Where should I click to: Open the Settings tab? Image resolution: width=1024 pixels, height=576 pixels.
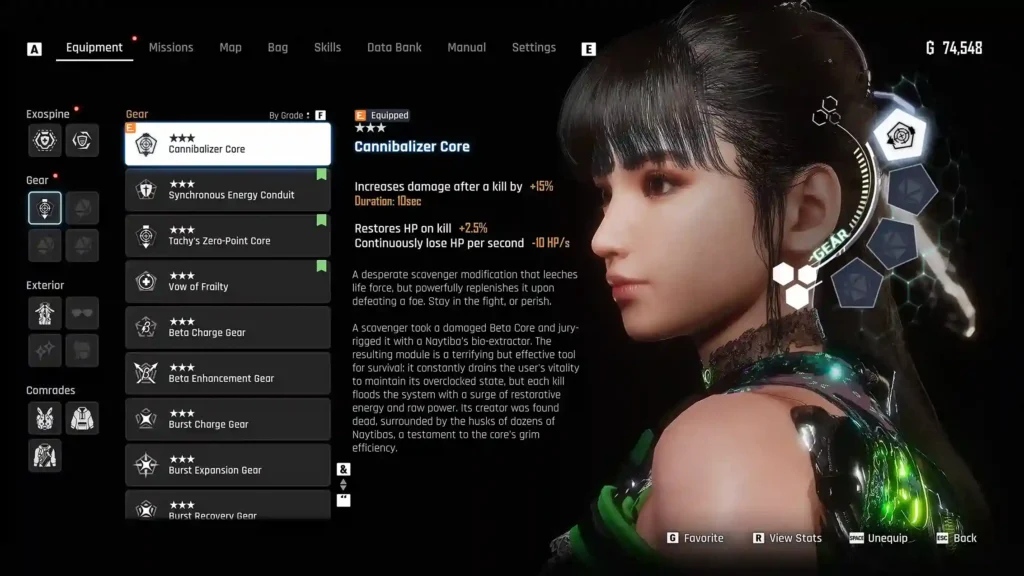[534, 48]
